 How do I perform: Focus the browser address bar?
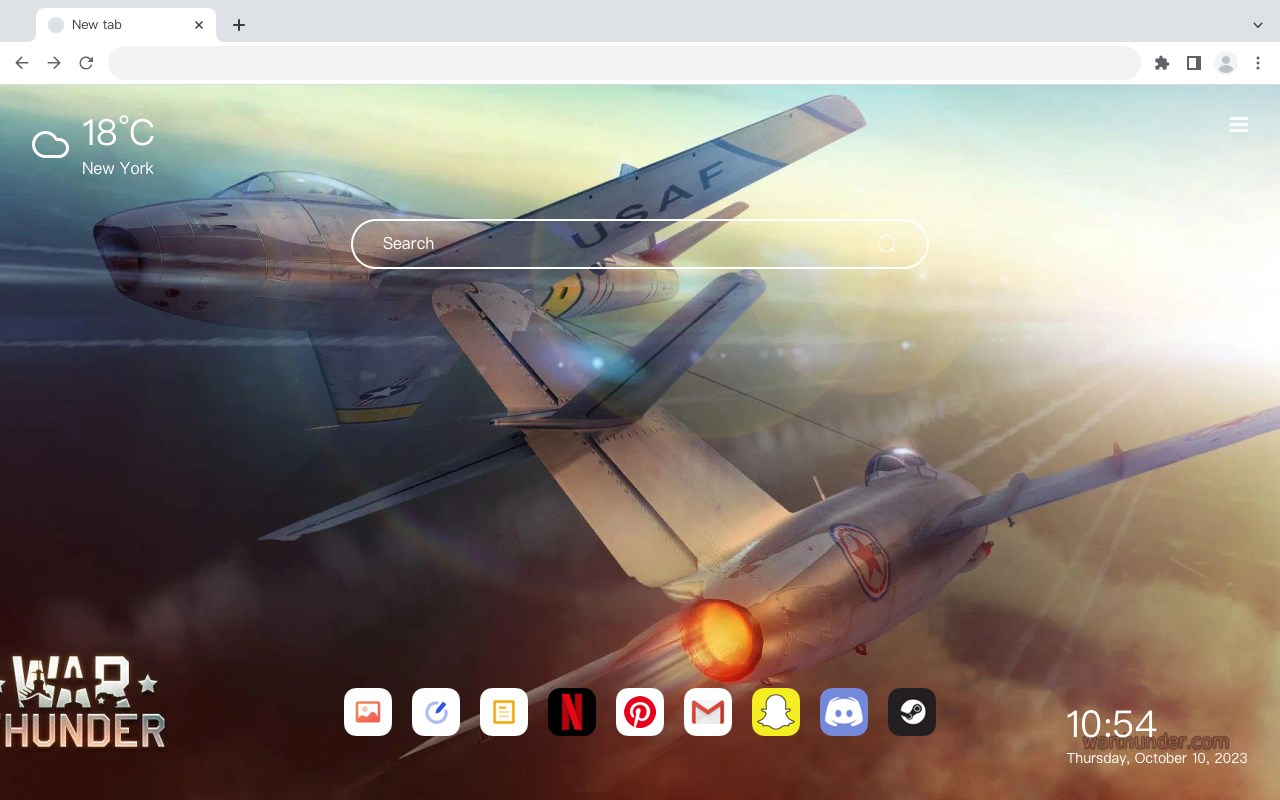624,63
